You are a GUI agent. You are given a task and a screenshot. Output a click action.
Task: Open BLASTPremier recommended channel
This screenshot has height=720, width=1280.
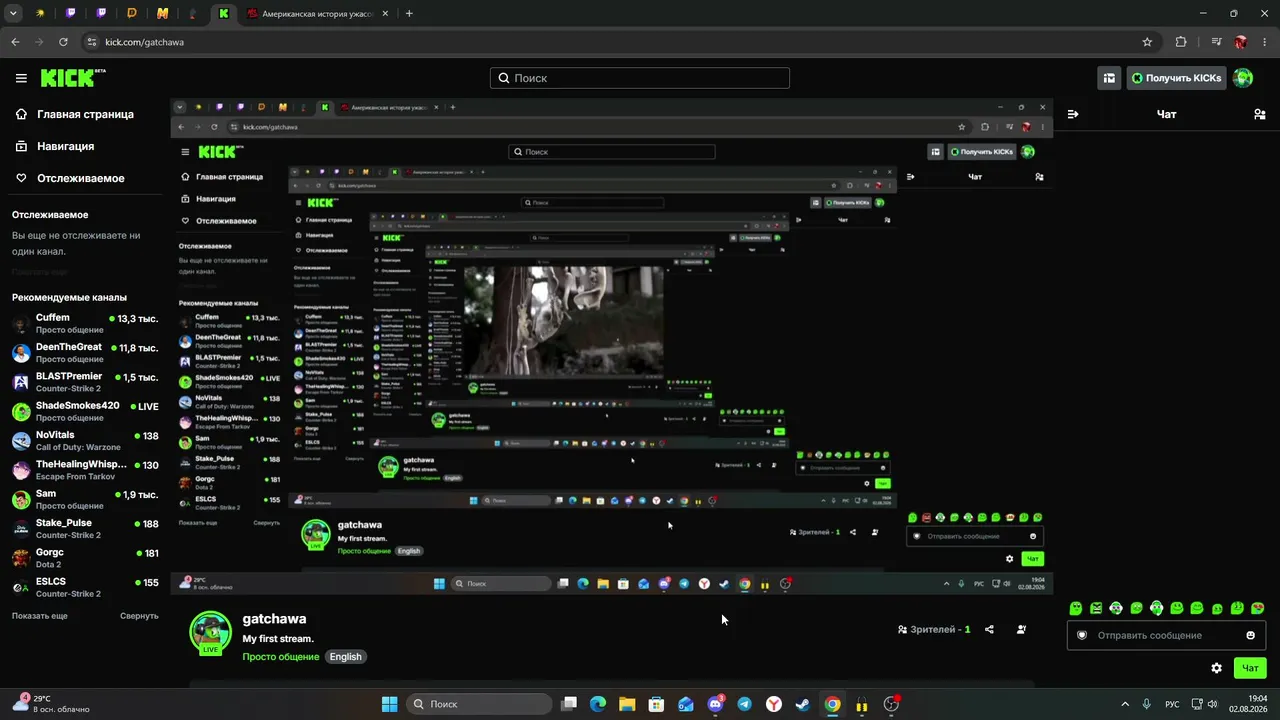tap(85, 382)
